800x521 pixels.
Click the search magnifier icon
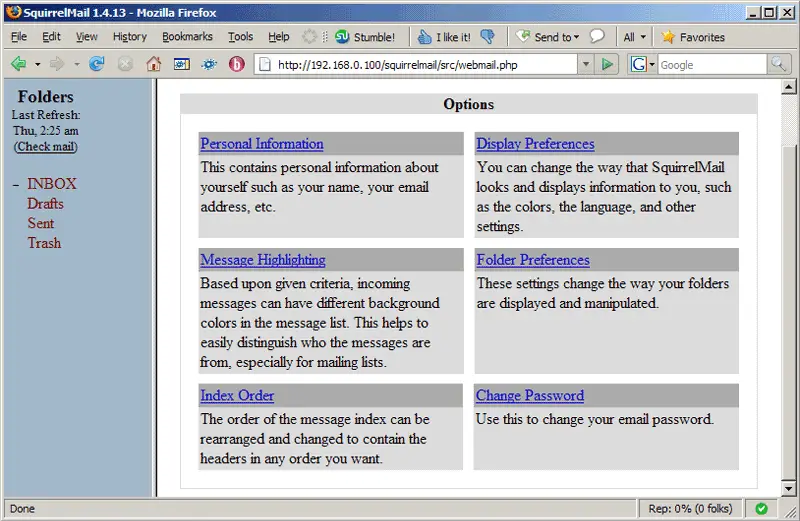click(779, 64)
